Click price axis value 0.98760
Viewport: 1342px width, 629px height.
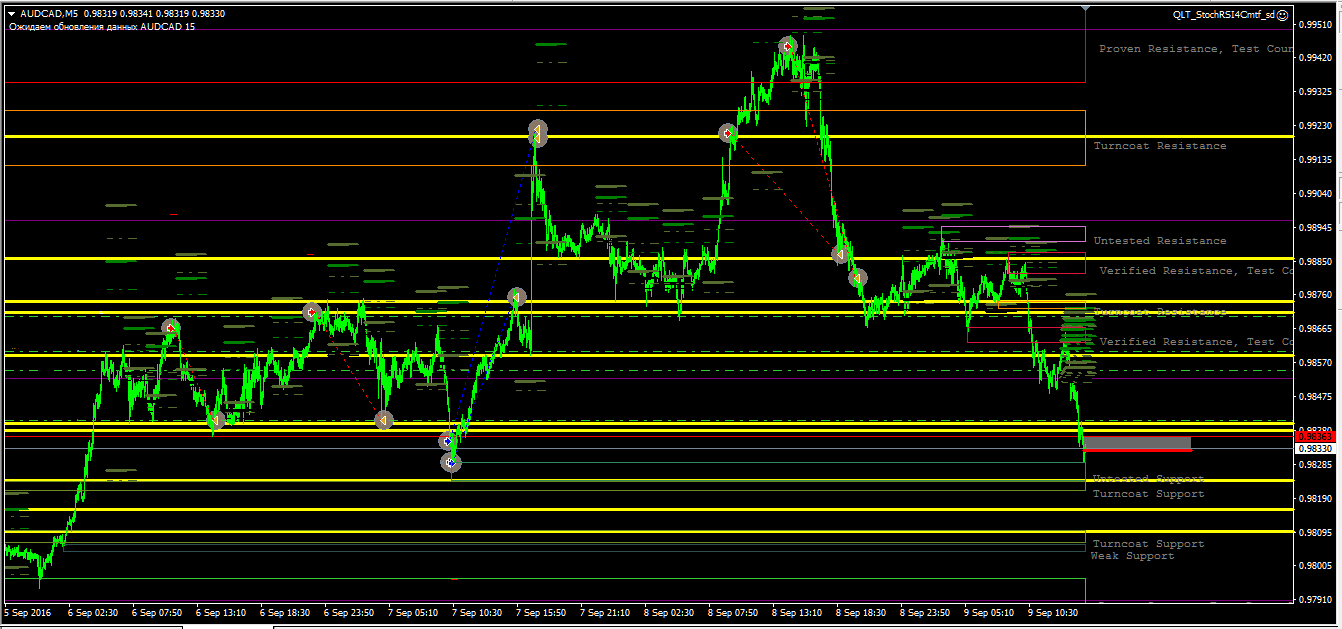[x=1316, y=295]
